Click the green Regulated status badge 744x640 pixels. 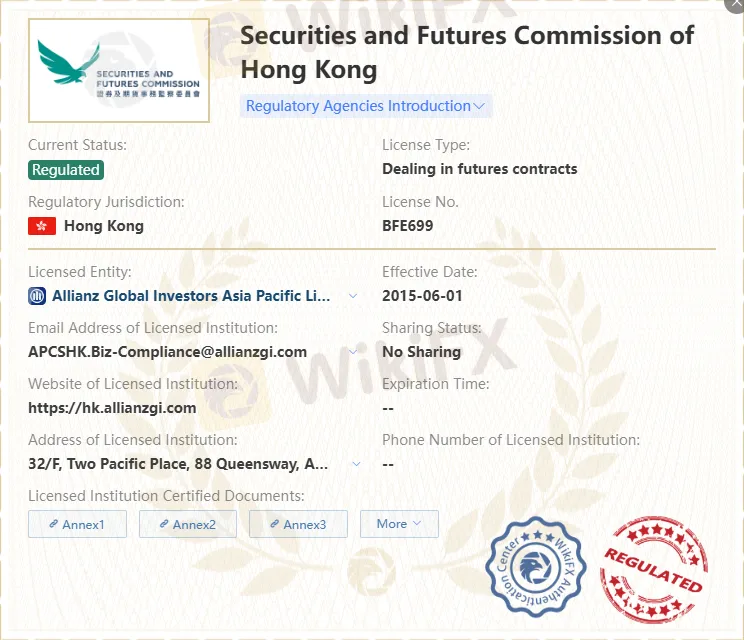(66, 170)
